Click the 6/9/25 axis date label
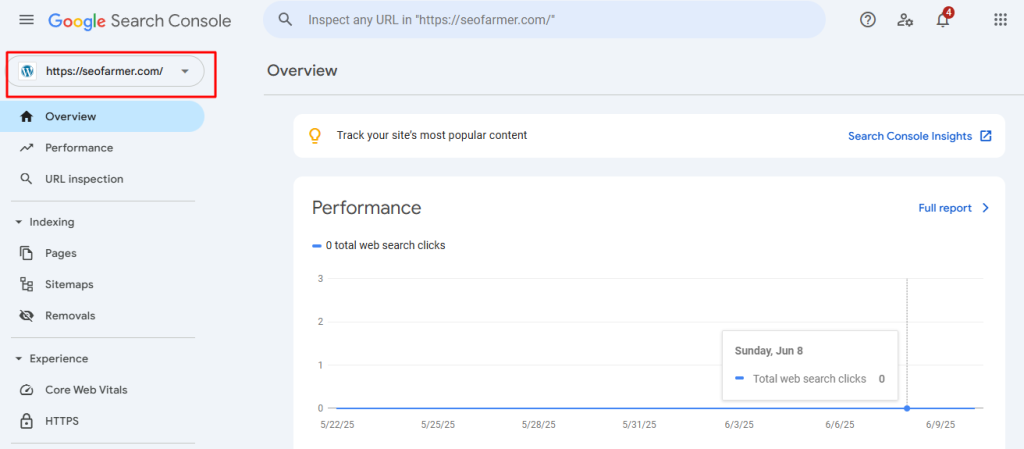 [x=940, y=424]
